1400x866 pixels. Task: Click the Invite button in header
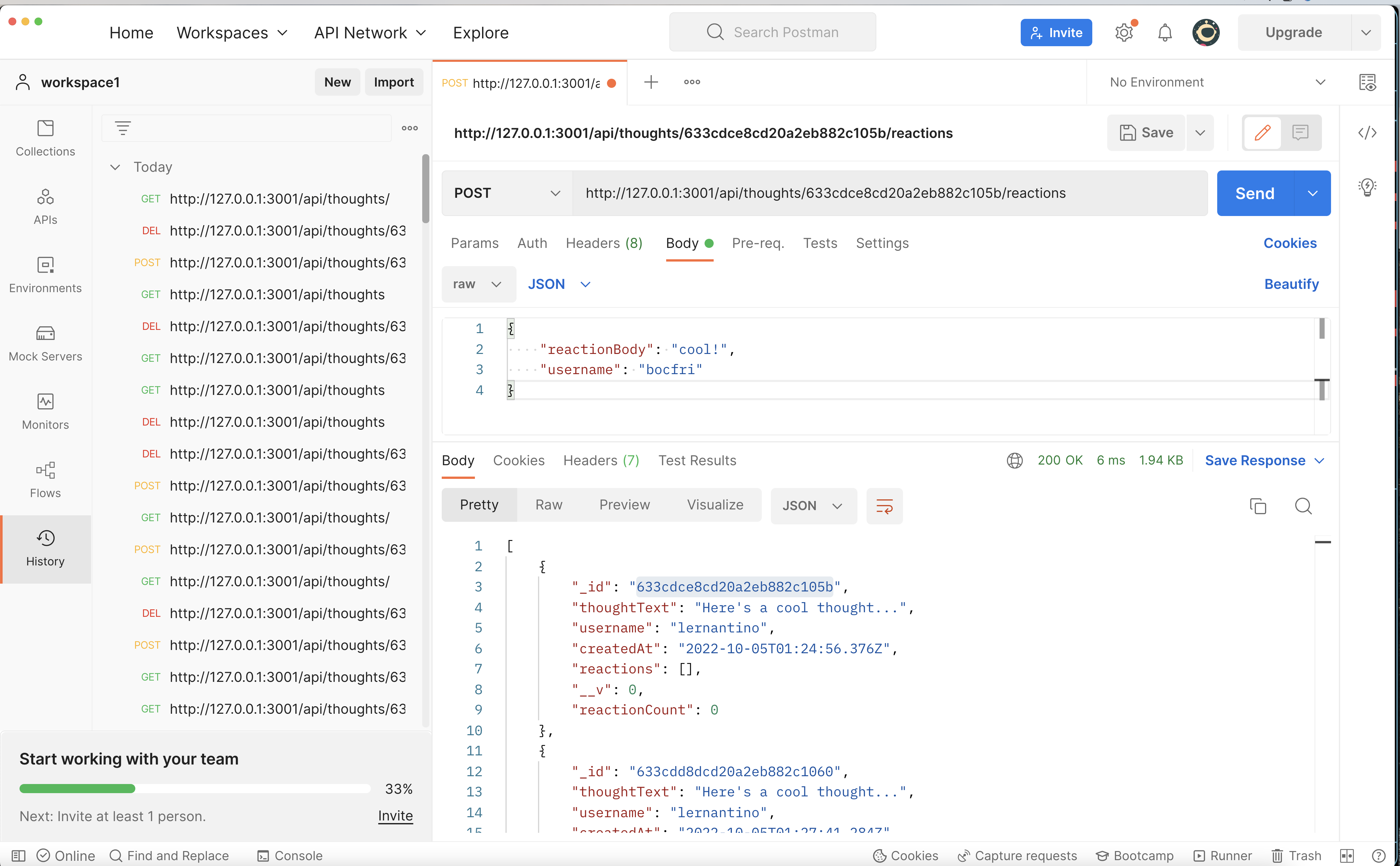[x=1056, y=33]
